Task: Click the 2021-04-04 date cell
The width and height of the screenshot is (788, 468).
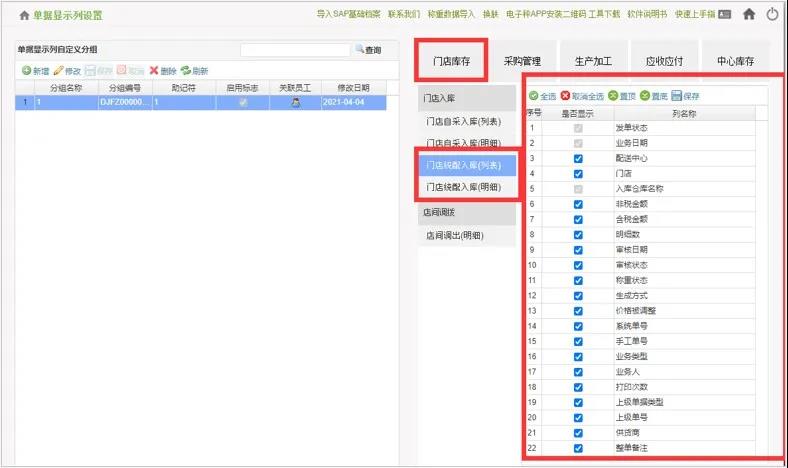Action: (x=354, y=102)
